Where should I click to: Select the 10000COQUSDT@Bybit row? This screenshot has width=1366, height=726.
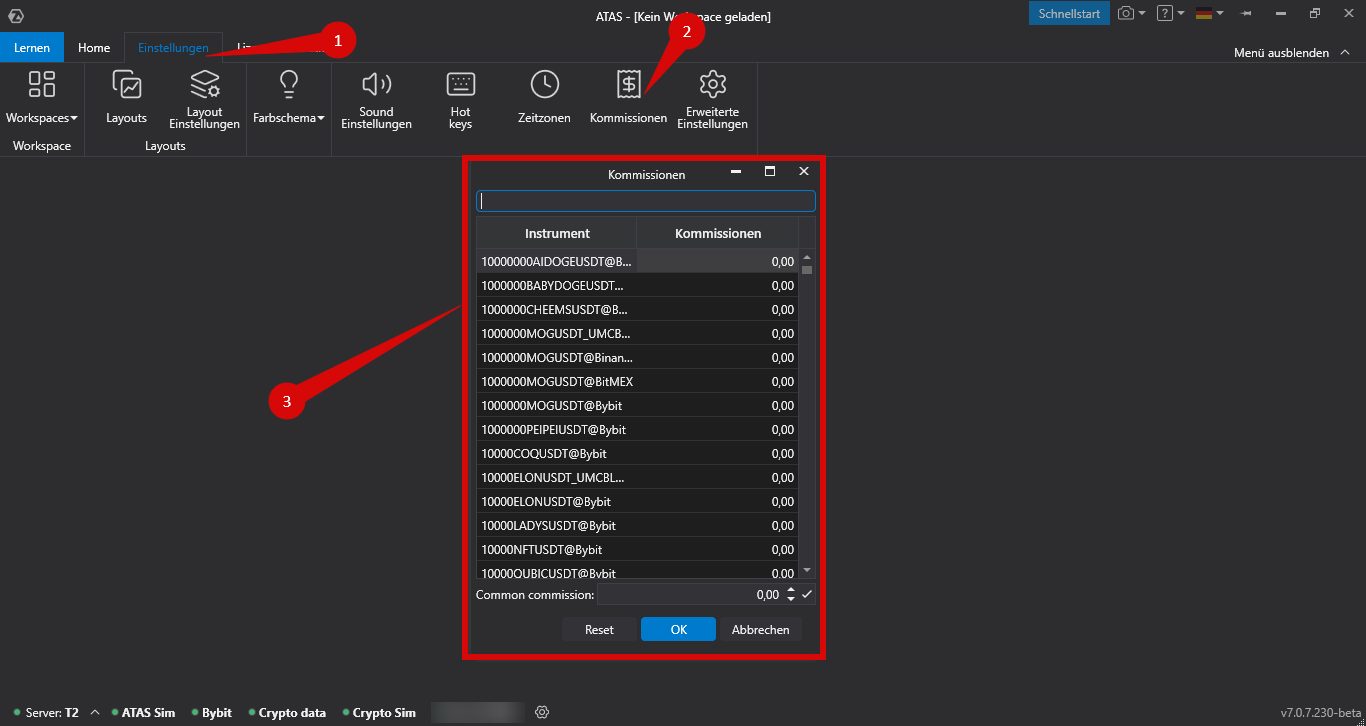click(x=637, y=453)
